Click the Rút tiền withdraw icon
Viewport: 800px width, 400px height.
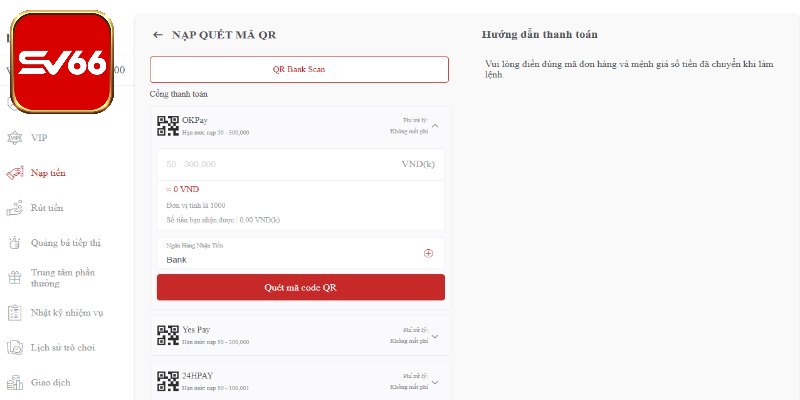[x=15, y=208]
